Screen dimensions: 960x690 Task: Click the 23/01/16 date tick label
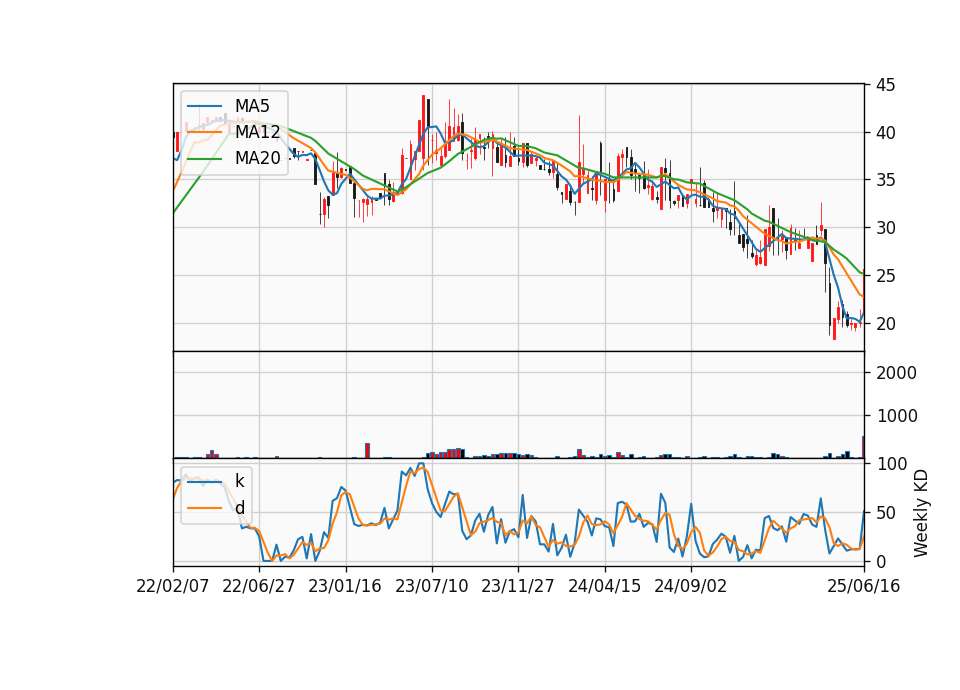coord(345,586)
